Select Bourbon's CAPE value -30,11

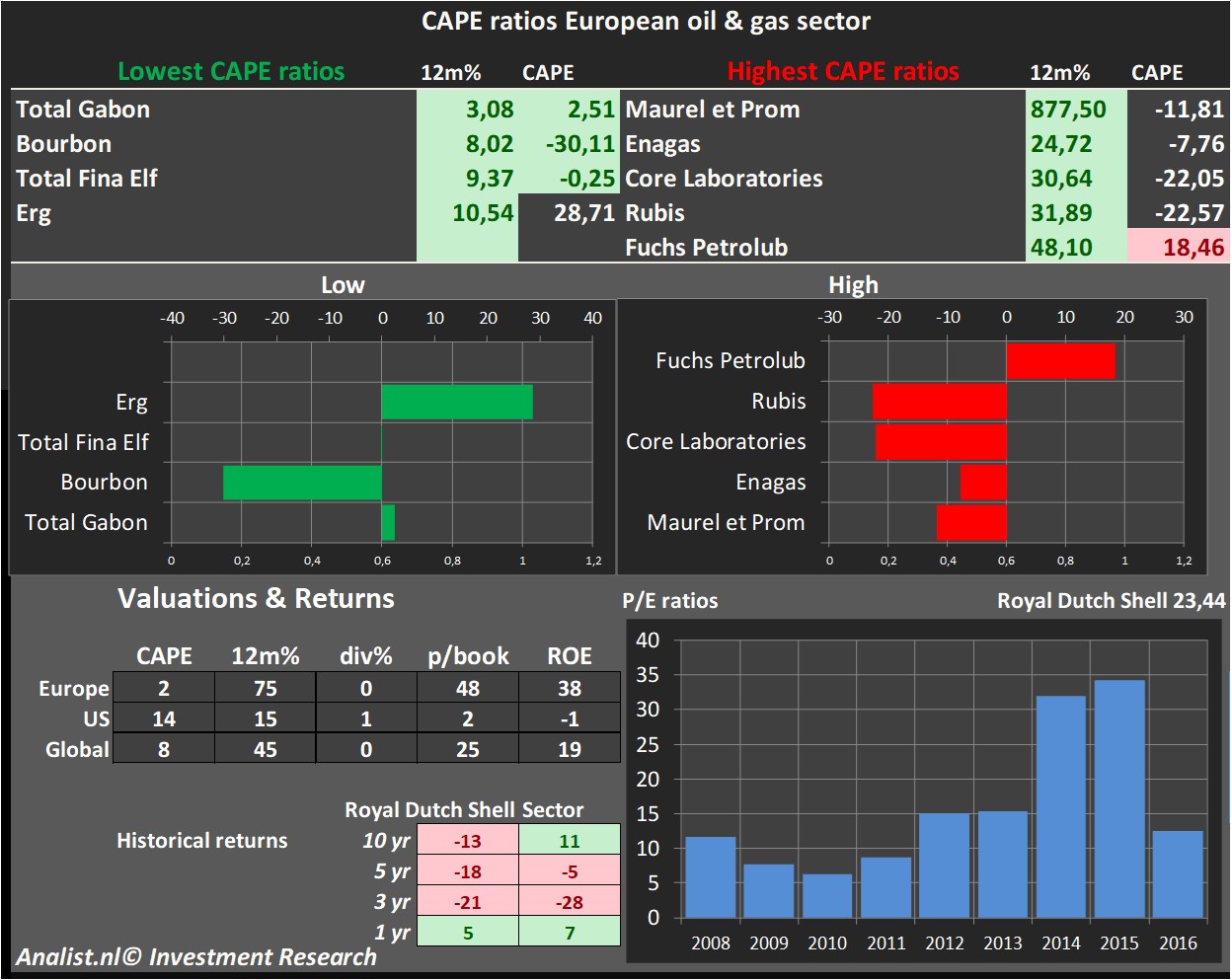click(580, 144)
